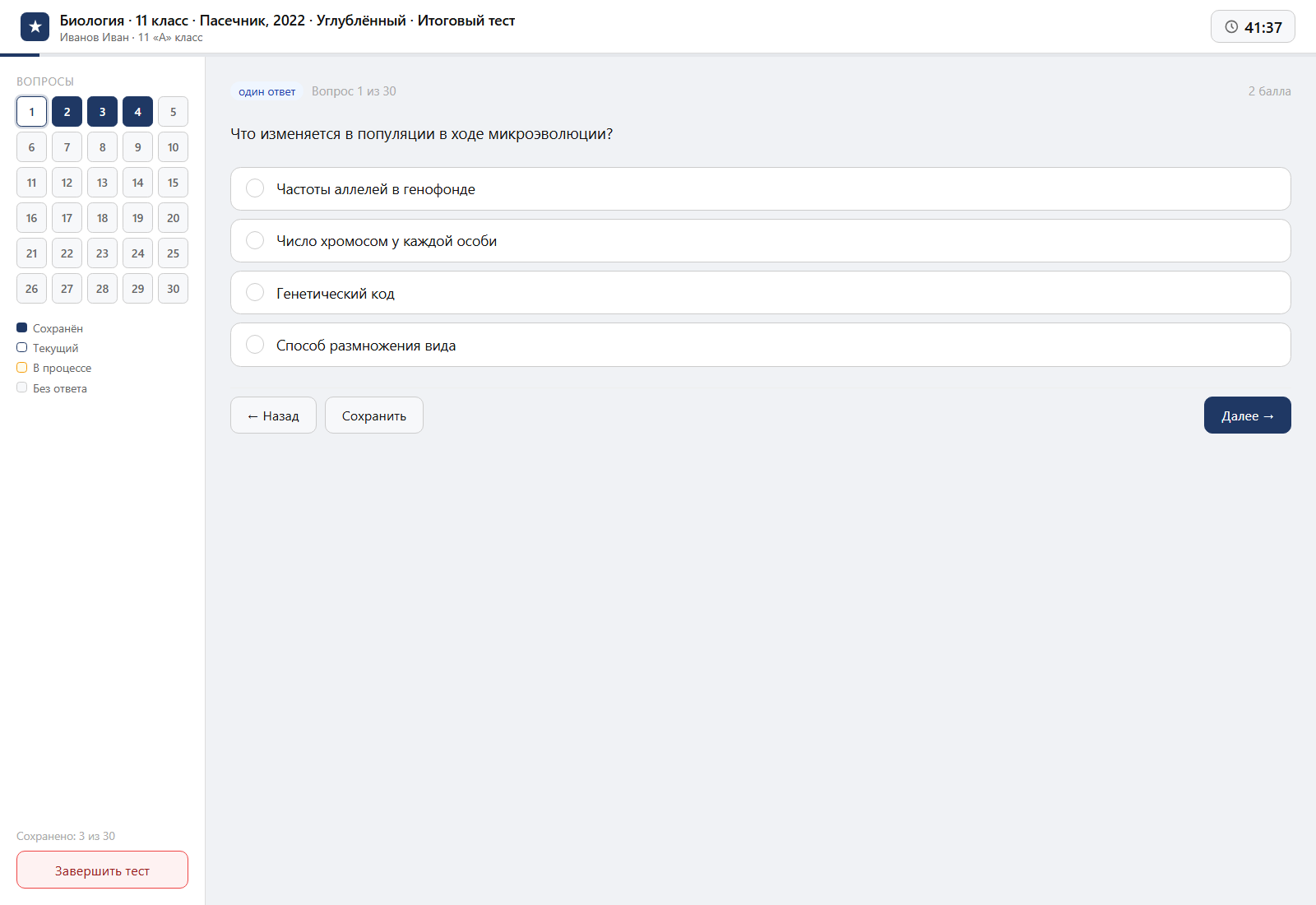Click the "ВОПРОСЫ" sidebar heading

[x=45, y=81]
